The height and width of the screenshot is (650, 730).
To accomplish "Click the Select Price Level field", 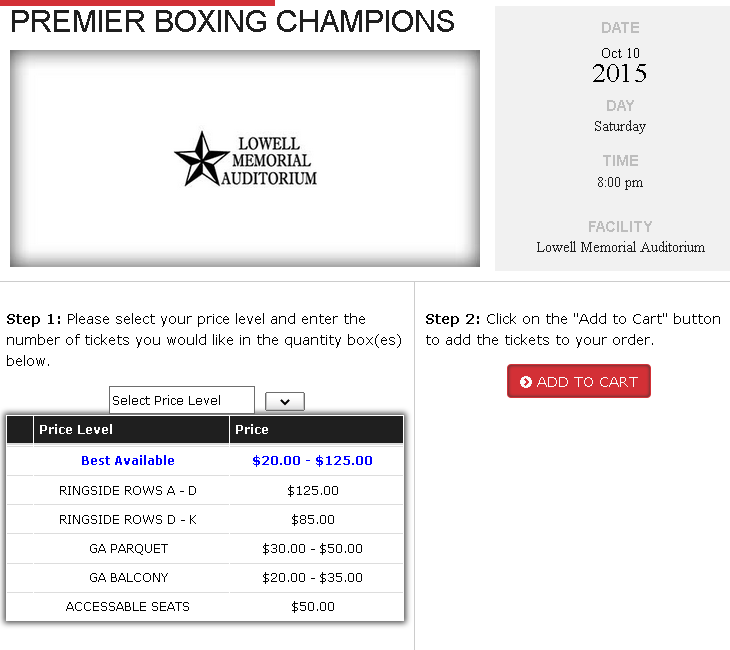I will (x=182, y=400).
